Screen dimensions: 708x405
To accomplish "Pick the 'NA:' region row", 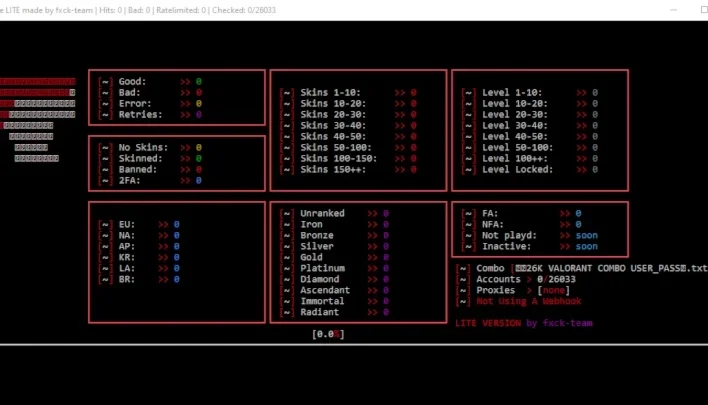I will coord(139,236).
